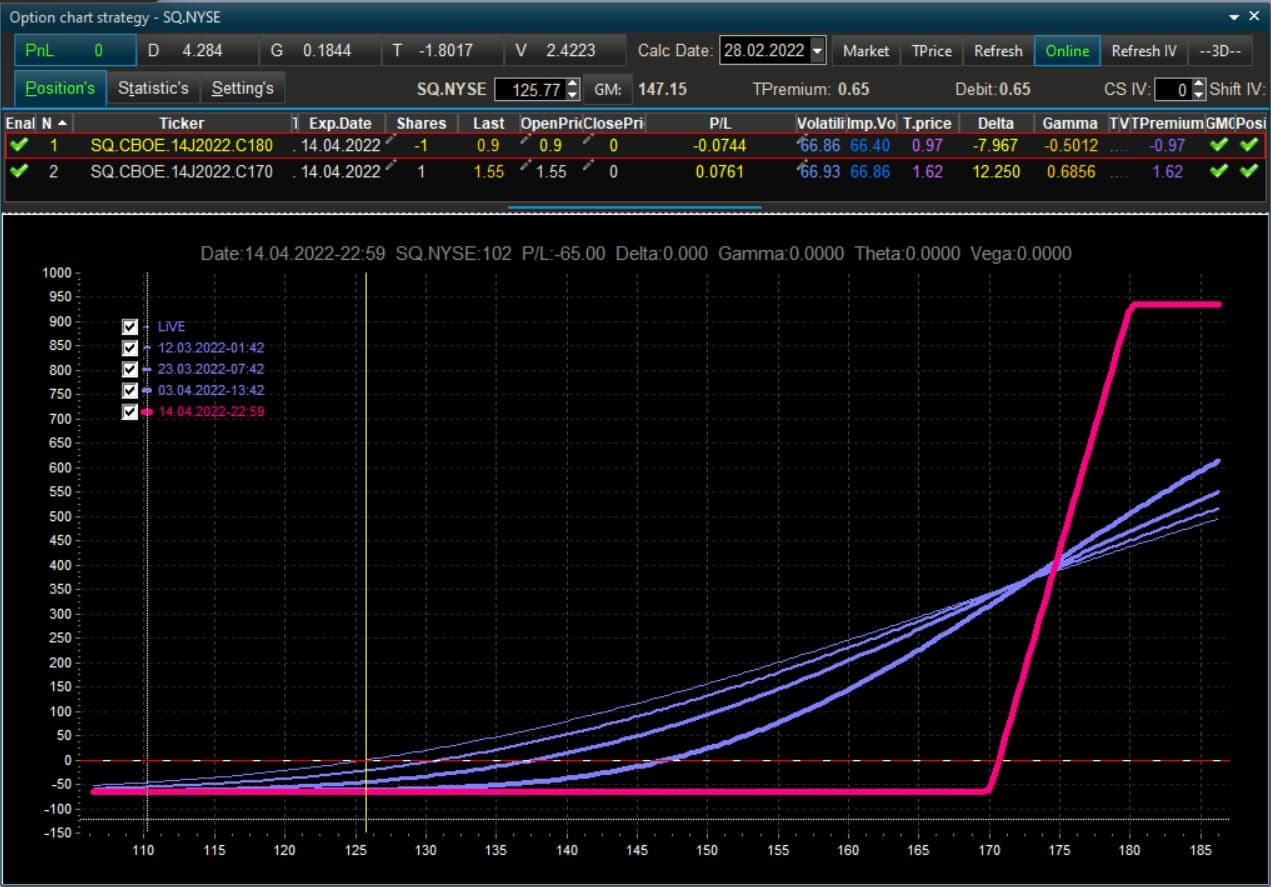Click the pencil icon beside C180 Volatility value
This screenshot has height=887, width=1271.
point(803,141)
